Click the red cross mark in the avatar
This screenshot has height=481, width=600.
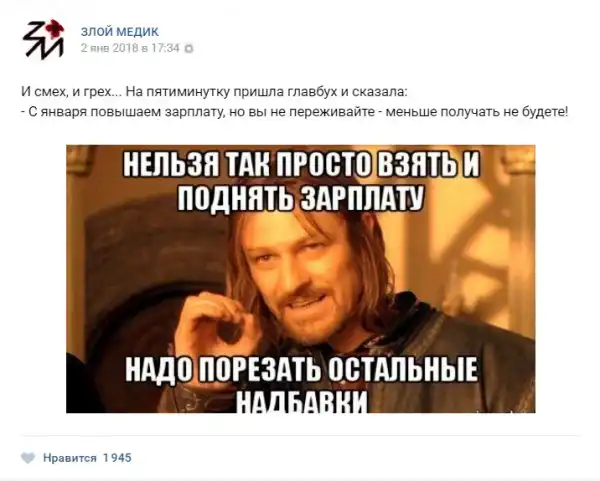(x=55, y=28)
